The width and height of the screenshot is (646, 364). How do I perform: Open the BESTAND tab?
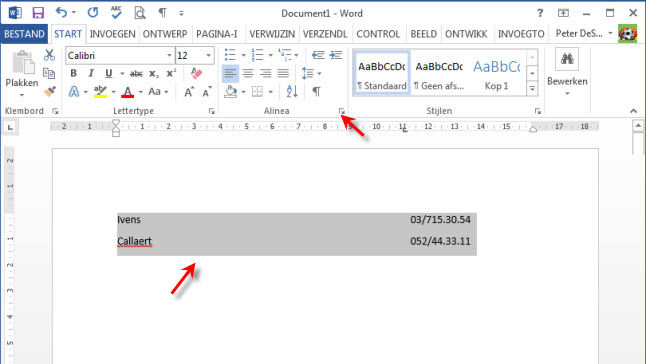(24, 34)
